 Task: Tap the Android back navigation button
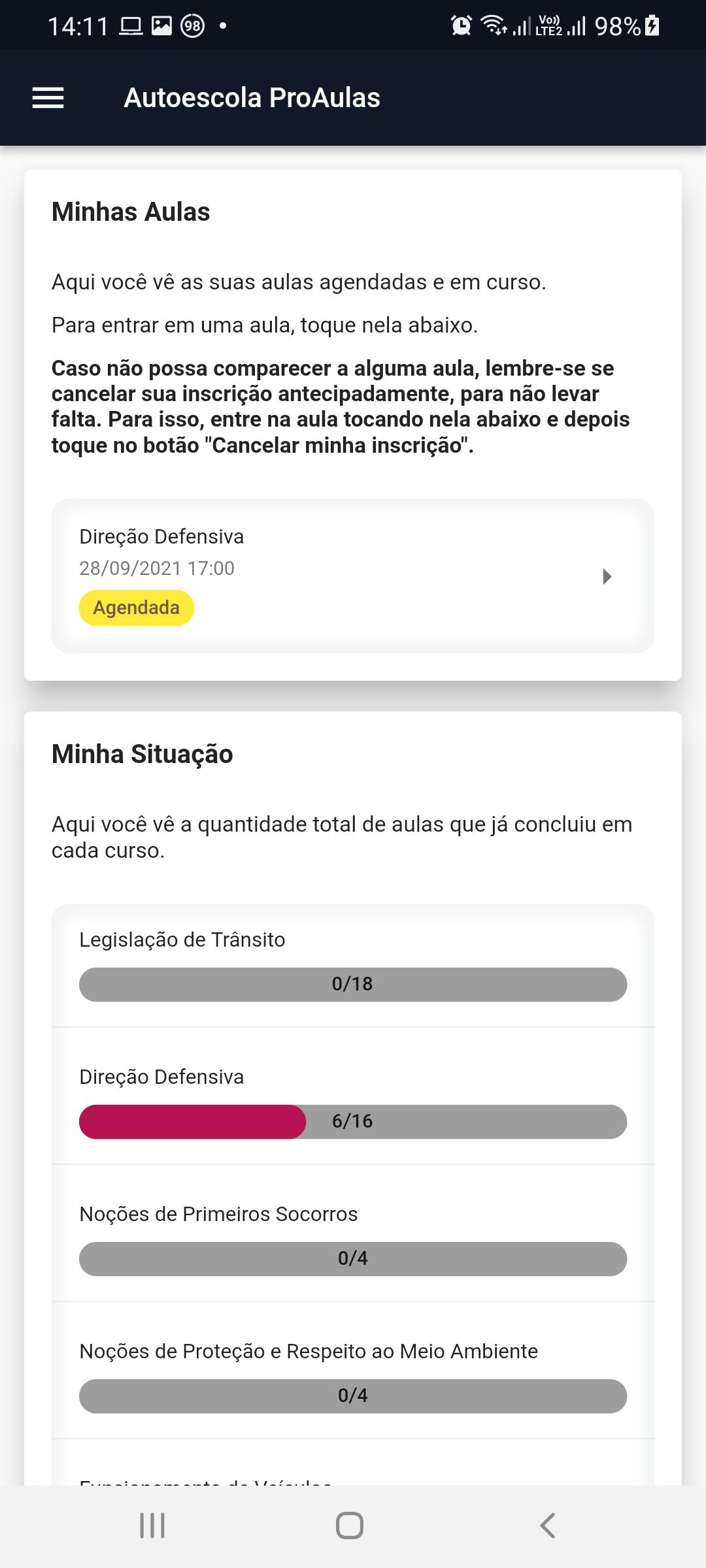[548, 1526]
